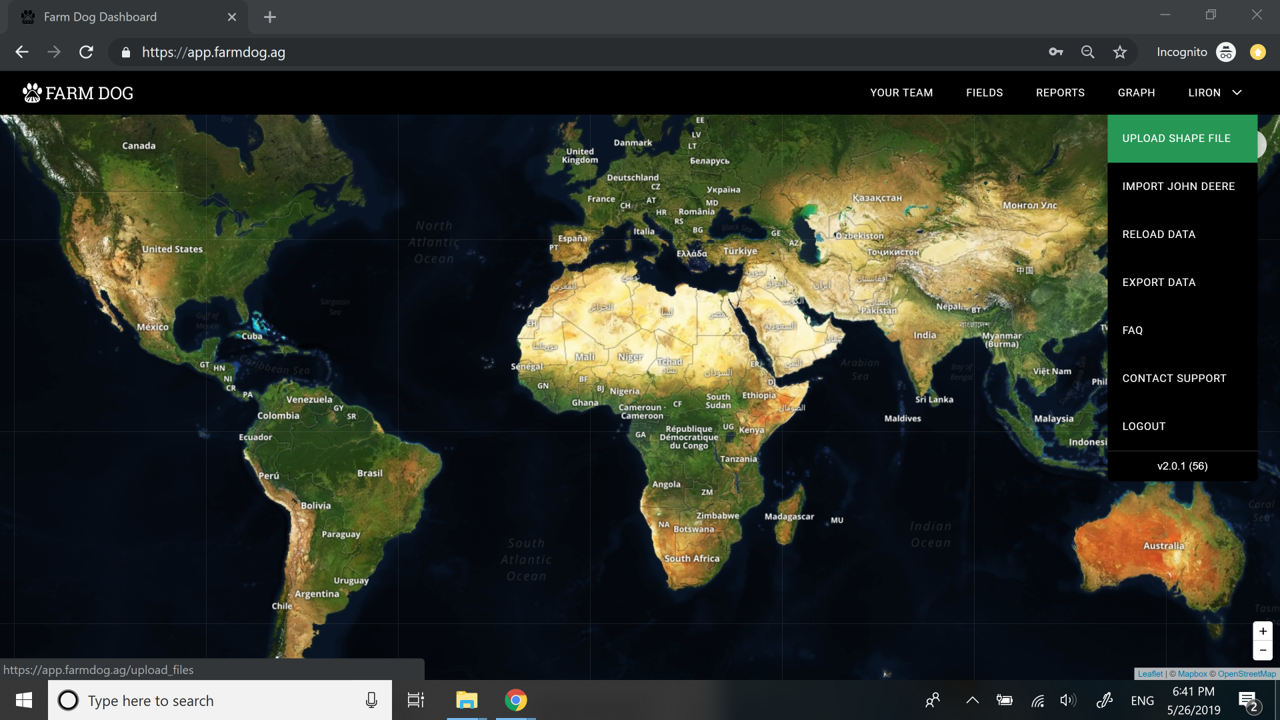Open the zoom magnifier icon in address bar
The height and width of the screenshot is (720, 1280).
[1088, 52]
